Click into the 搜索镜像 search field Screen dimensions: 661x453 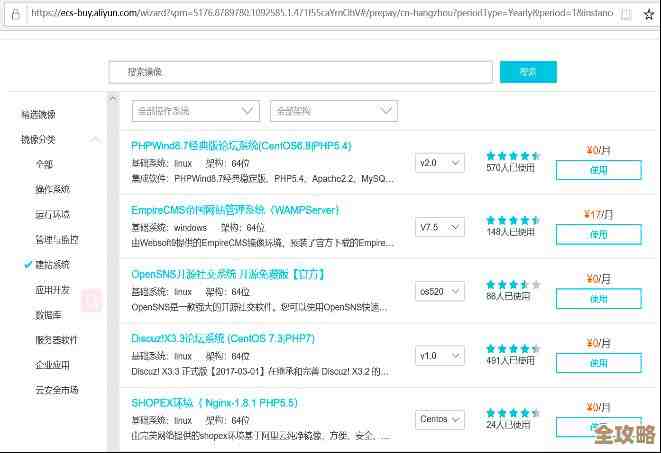300,72
